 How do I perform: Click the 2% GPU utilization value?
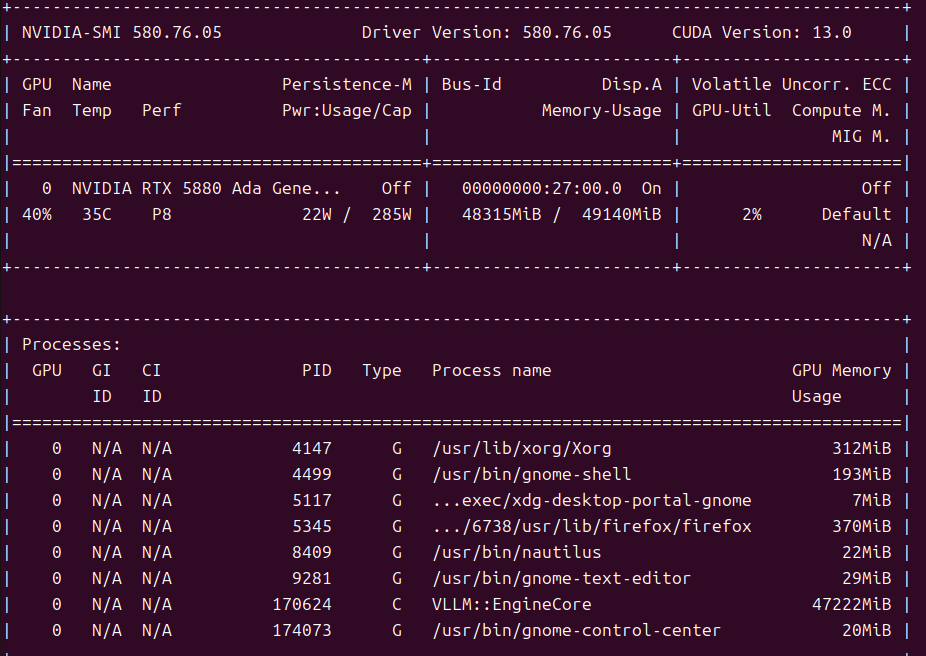point(752,214)
